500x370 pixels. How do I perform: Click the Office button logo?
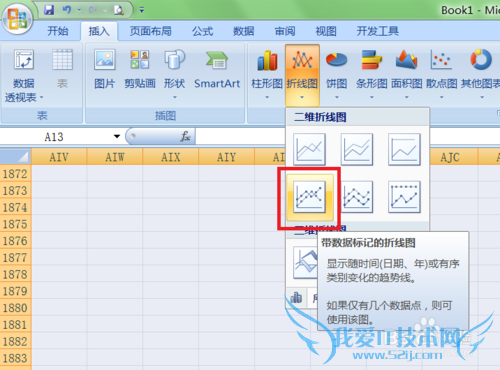pyautogui.click(x=17, y=18)
